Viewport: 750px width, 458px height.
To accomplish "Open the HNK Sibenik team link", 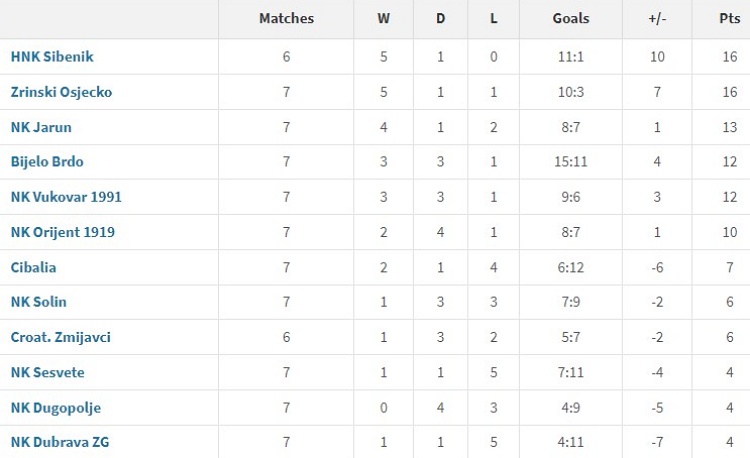I will point(52,57).
